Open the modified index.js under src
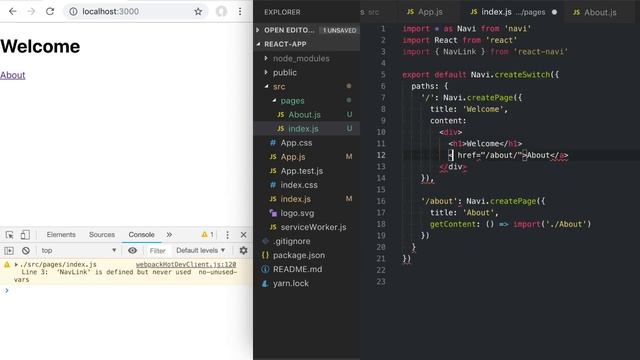The height and width of the screenshot is (360, 640). [x=296, y=199]
